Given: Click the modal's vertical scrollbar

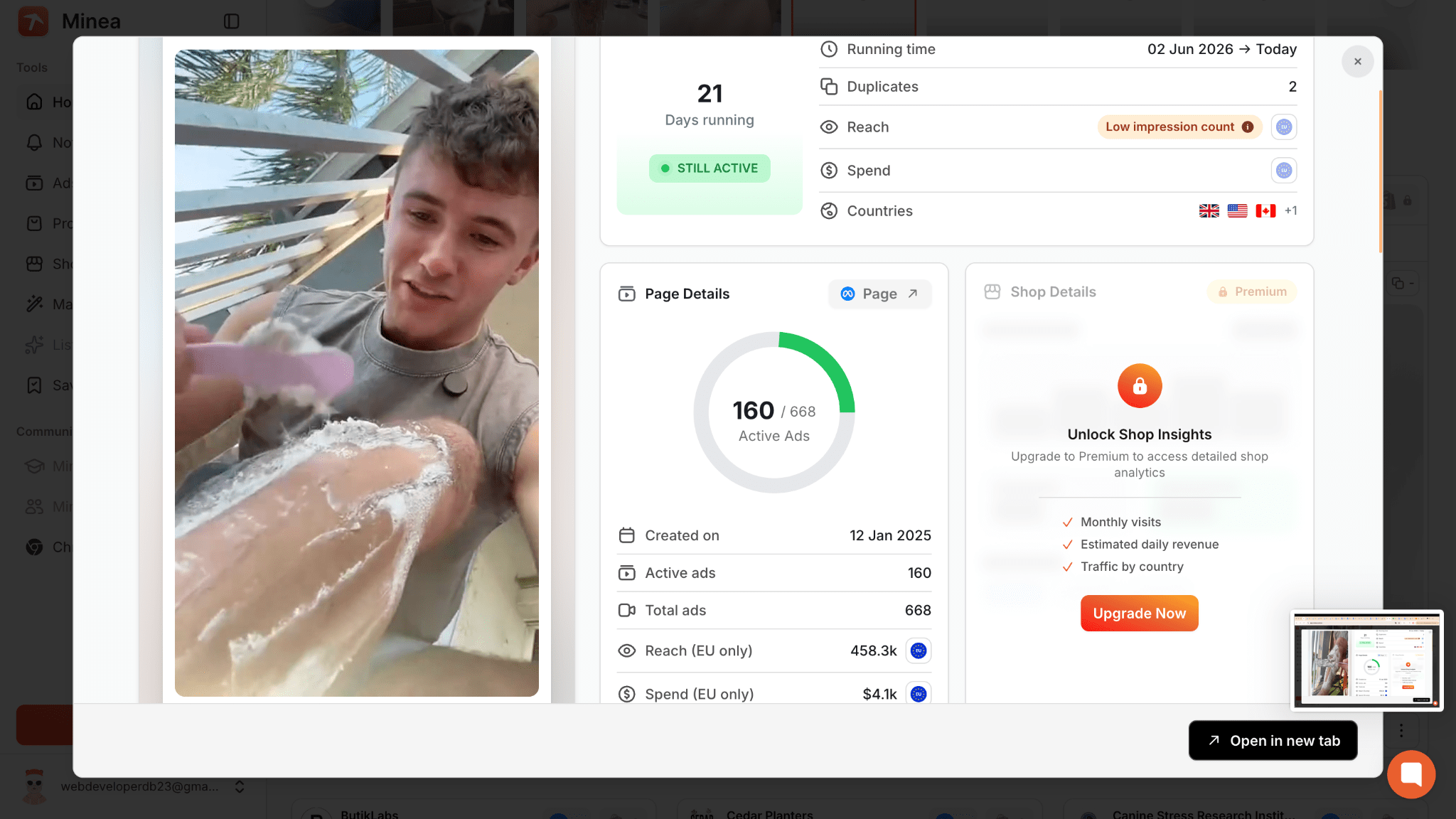Looking at the screenshot, I should point(1380,171).
